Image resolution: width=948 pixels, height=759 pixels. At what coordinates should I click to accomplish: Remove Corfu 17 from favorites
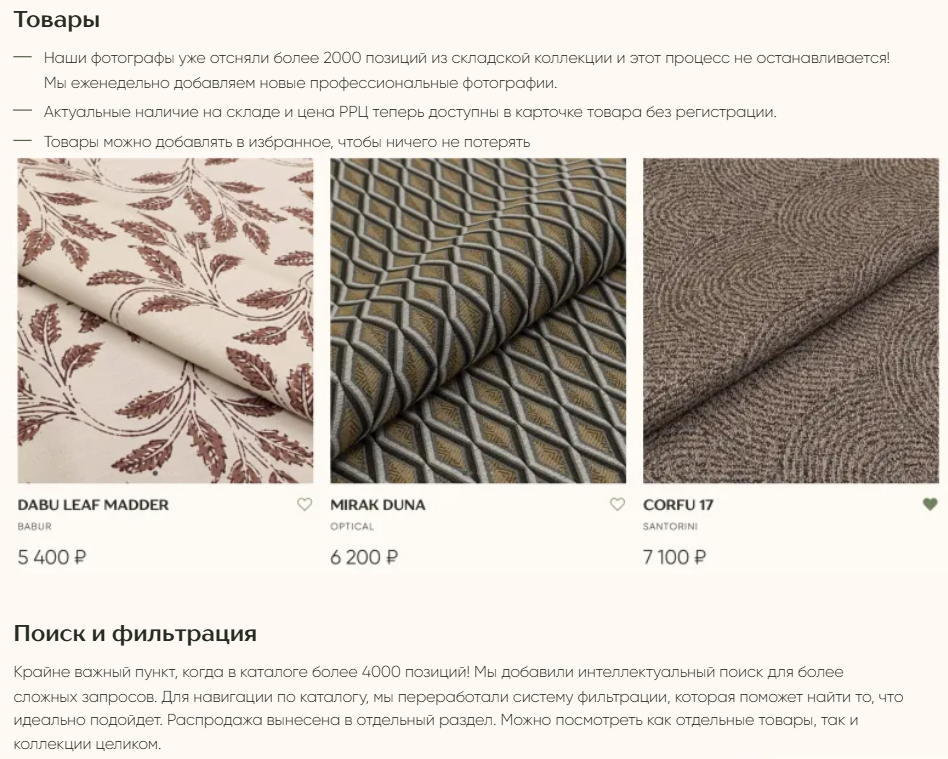tap(930, 504)
